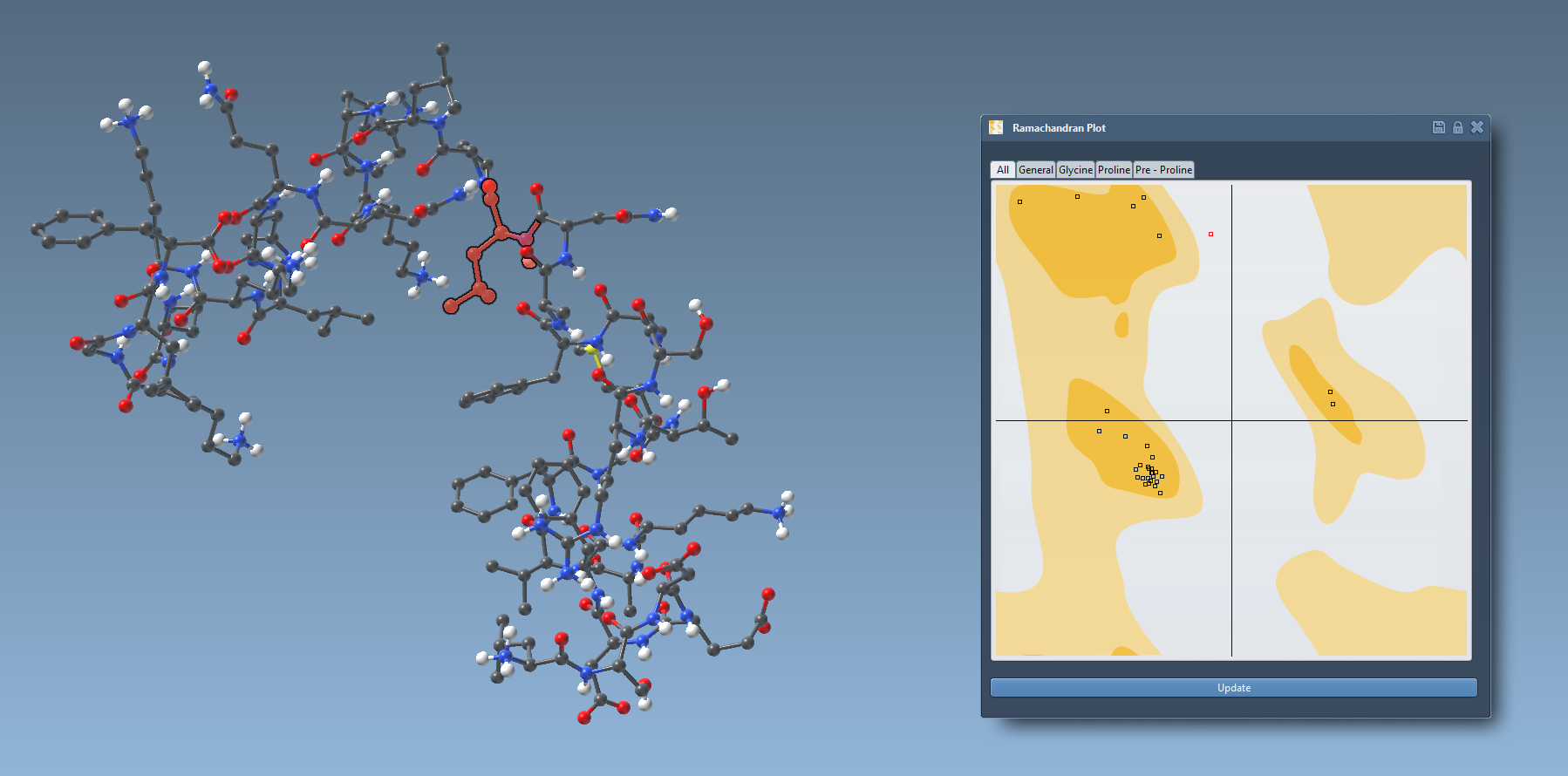The width and height of the screenshot is (1568, 776).
Task: Pick the upper data point in the right-half region
Action: 1330,392
